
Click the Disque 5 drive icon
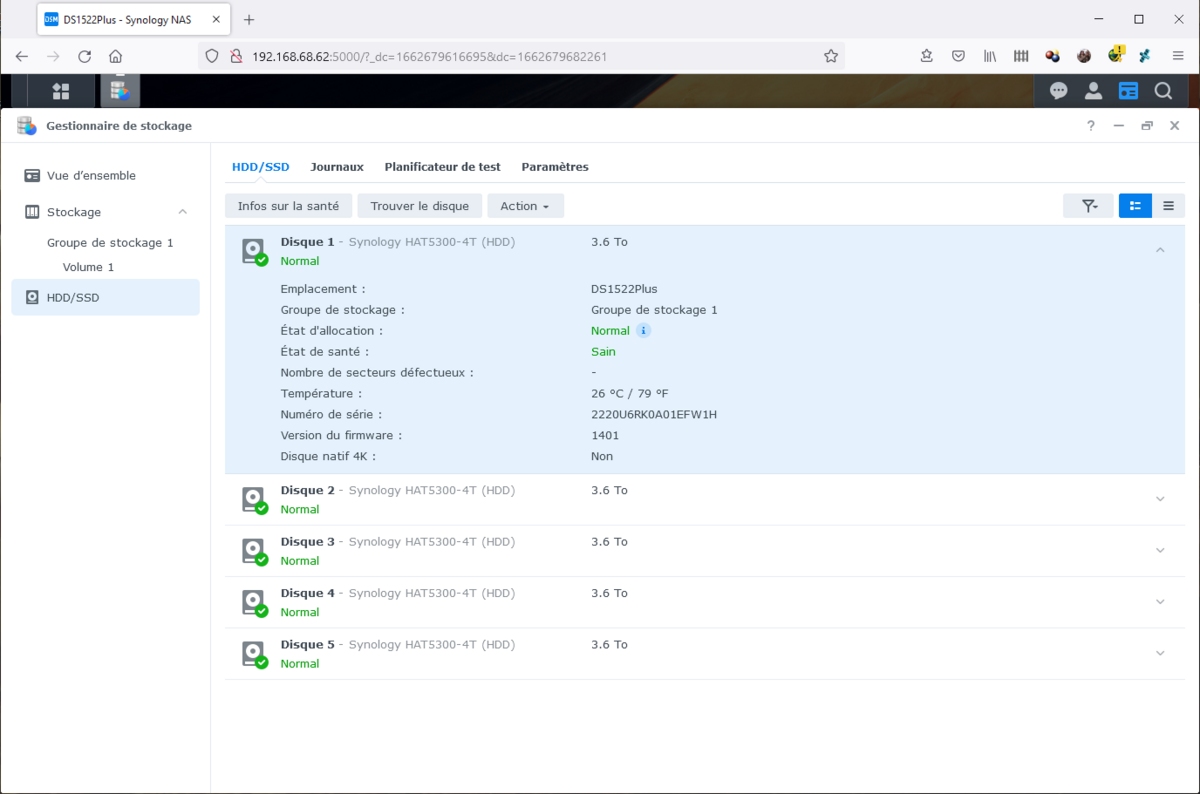tap(254, 654)
